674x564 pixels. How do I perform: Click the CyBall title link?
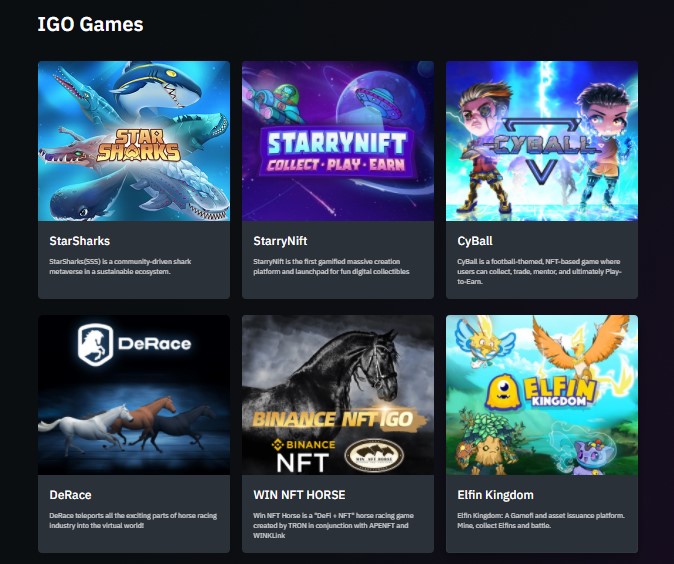pos(475,241)
